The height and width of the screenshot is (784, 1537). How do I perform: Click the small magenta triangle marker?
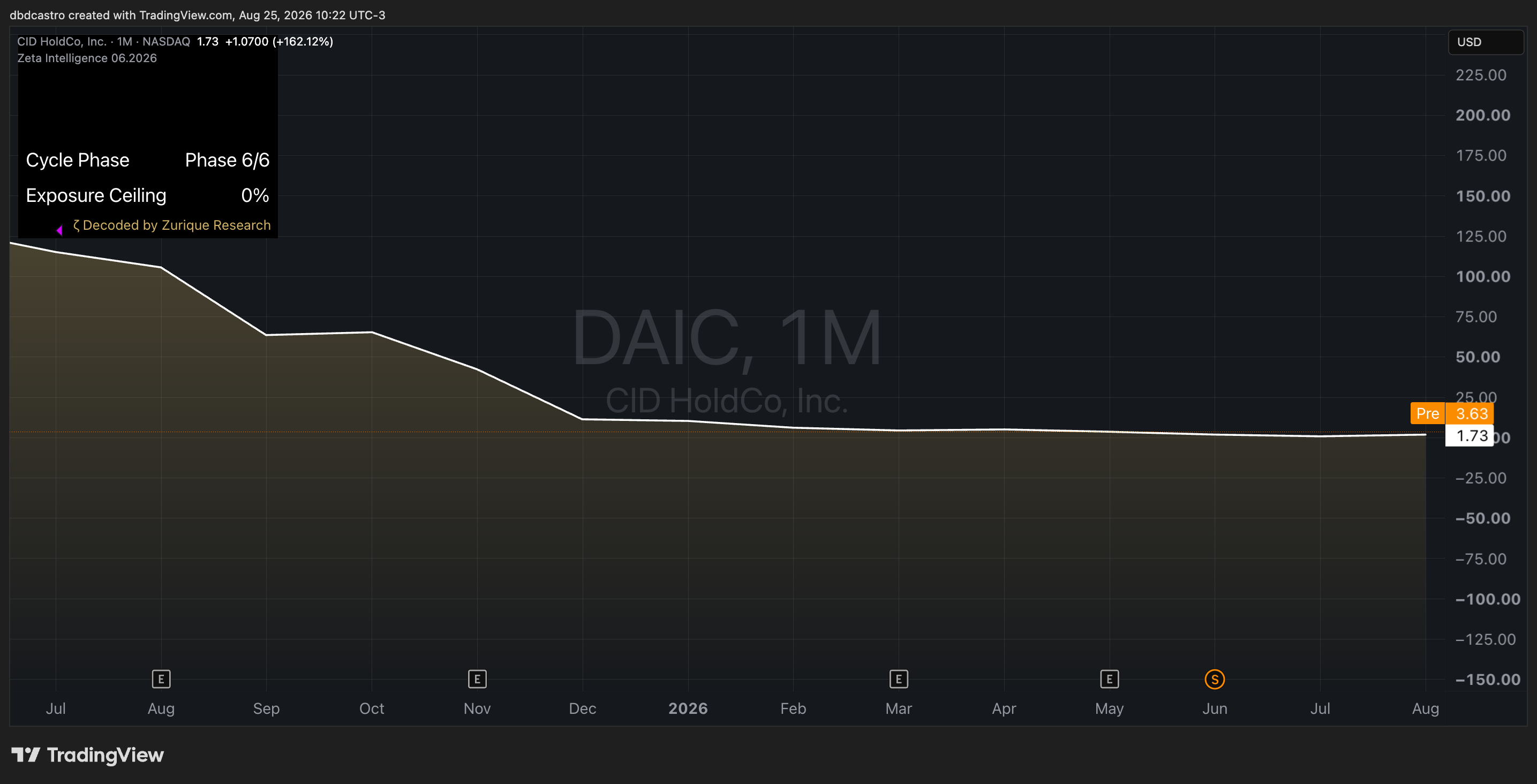(59, 230)
